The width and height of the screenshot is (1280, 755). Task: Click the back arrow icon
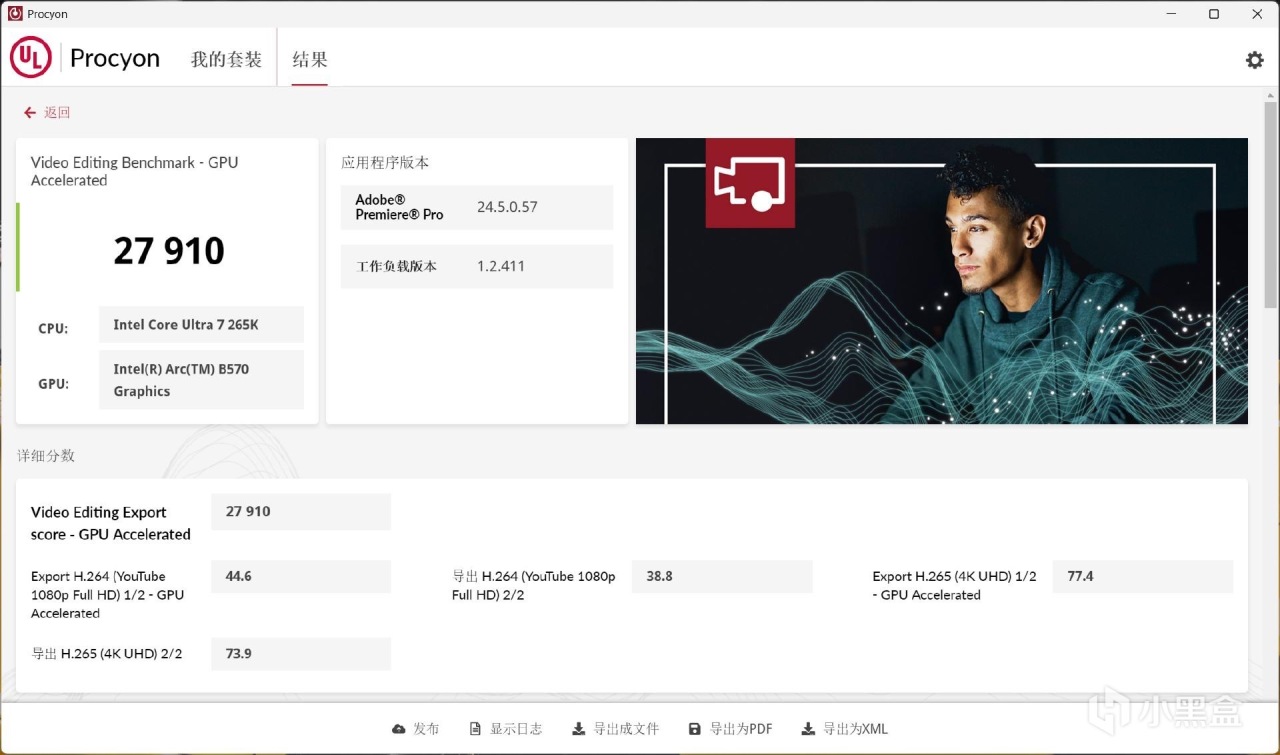(x=30, y=113)
